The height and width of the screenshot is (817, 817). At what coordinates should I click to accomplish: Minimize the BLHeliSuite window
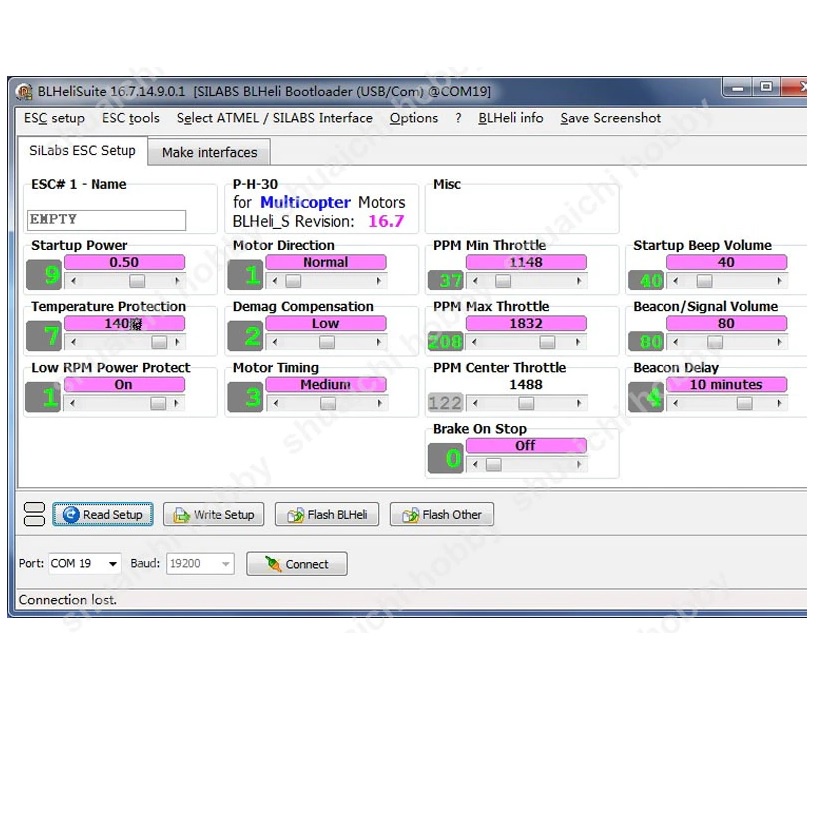click(x=737, y=87)
